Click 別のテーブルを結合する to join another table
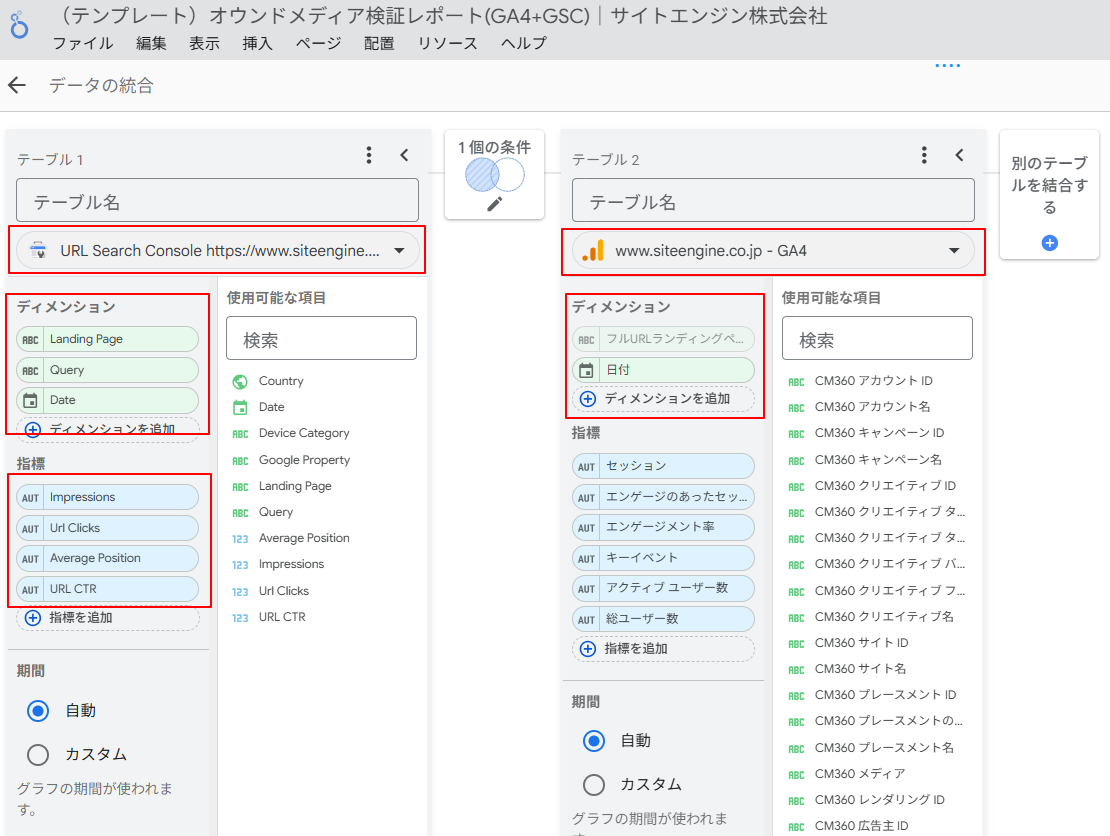Image resolution: width=1110 pixels, height=836 pixels. tap(1049, 195)
